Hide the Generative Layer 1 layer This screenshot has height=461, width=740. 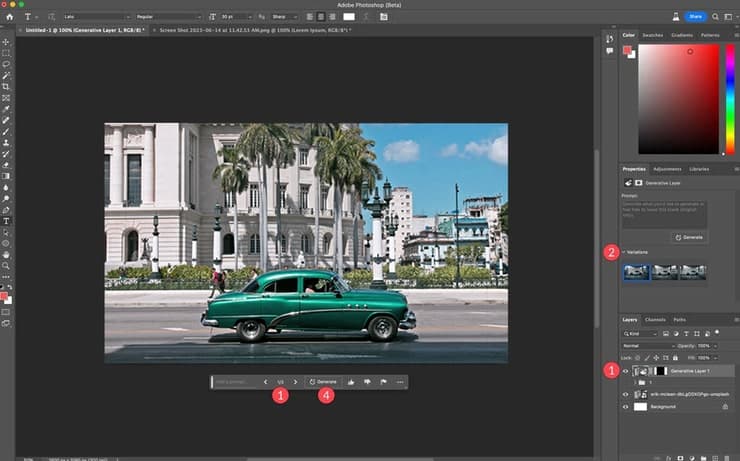(x=626, y=371)
